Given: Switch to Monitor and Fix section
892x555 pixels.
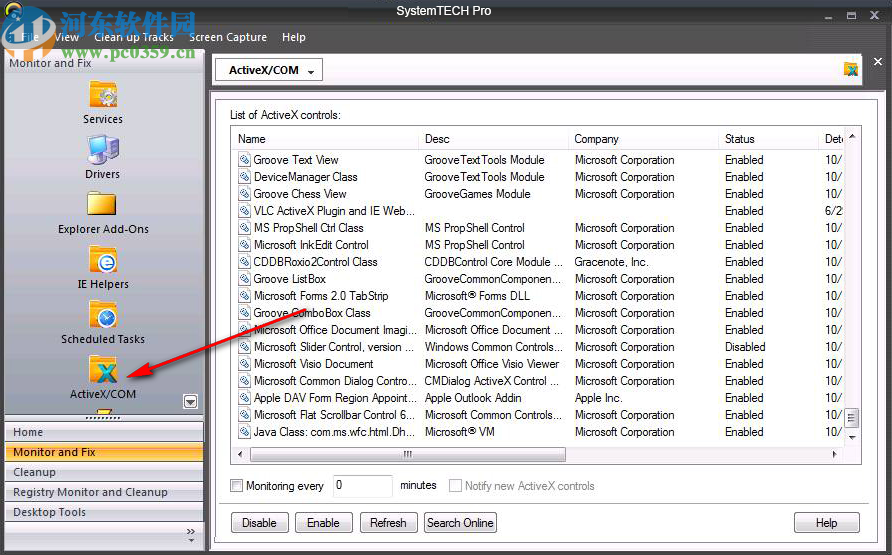Looking at the screenshot, I should tap(104, 452).
